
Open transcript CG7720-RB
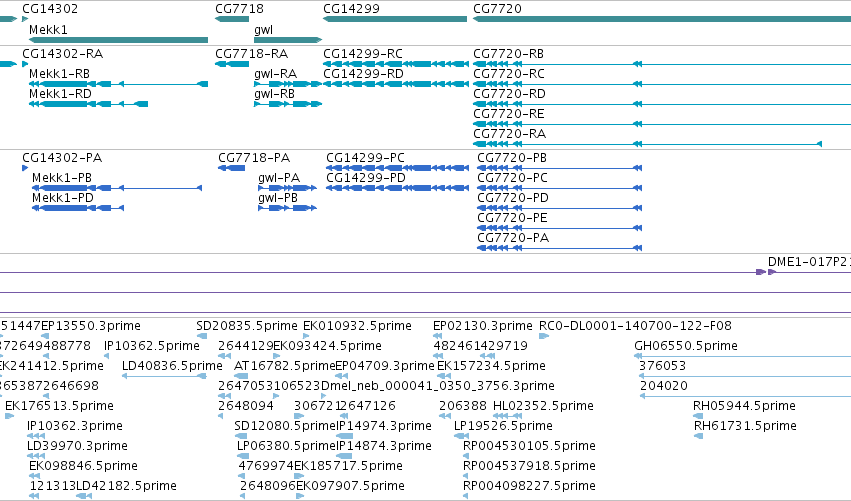[x=509, y=54]
